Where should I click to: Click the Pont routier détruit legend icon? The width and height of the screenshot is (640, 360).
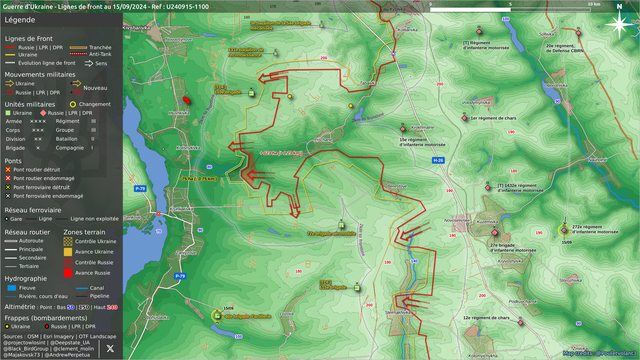(8, 169)
